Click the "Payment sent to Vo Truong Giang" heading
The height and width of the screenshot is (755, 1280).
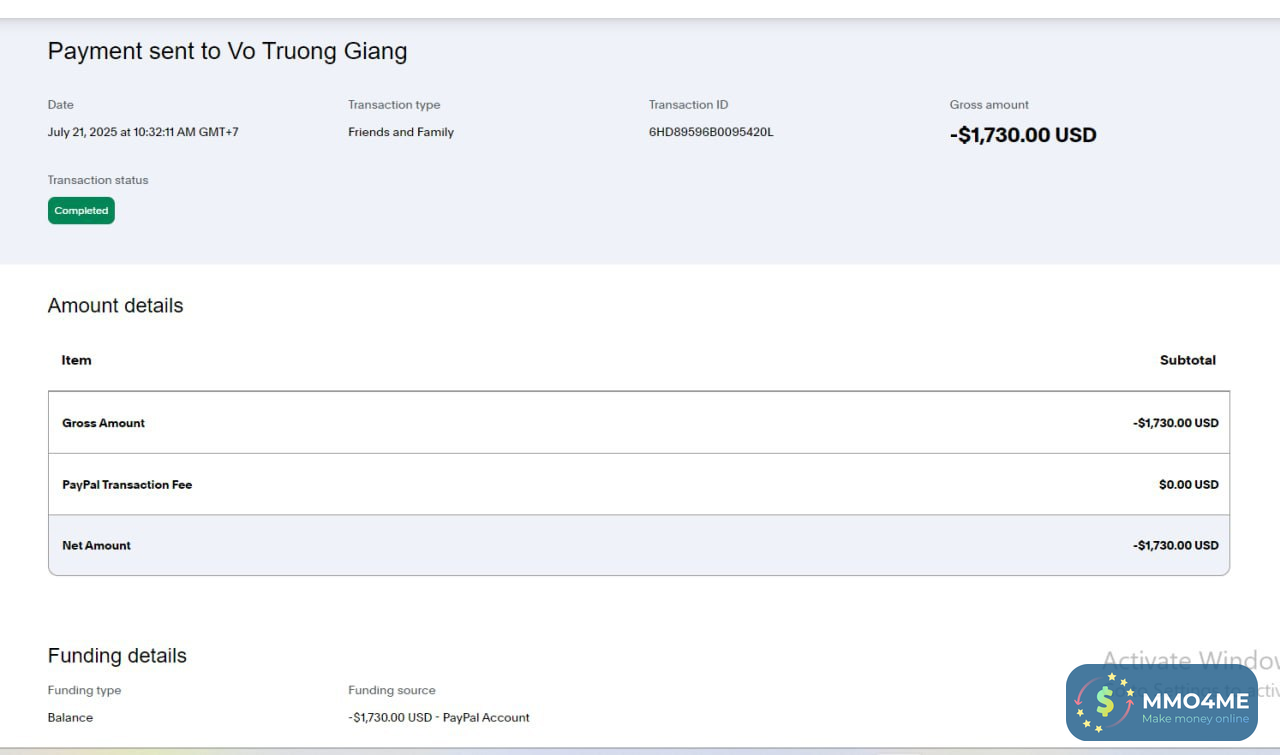pos(227,51)
